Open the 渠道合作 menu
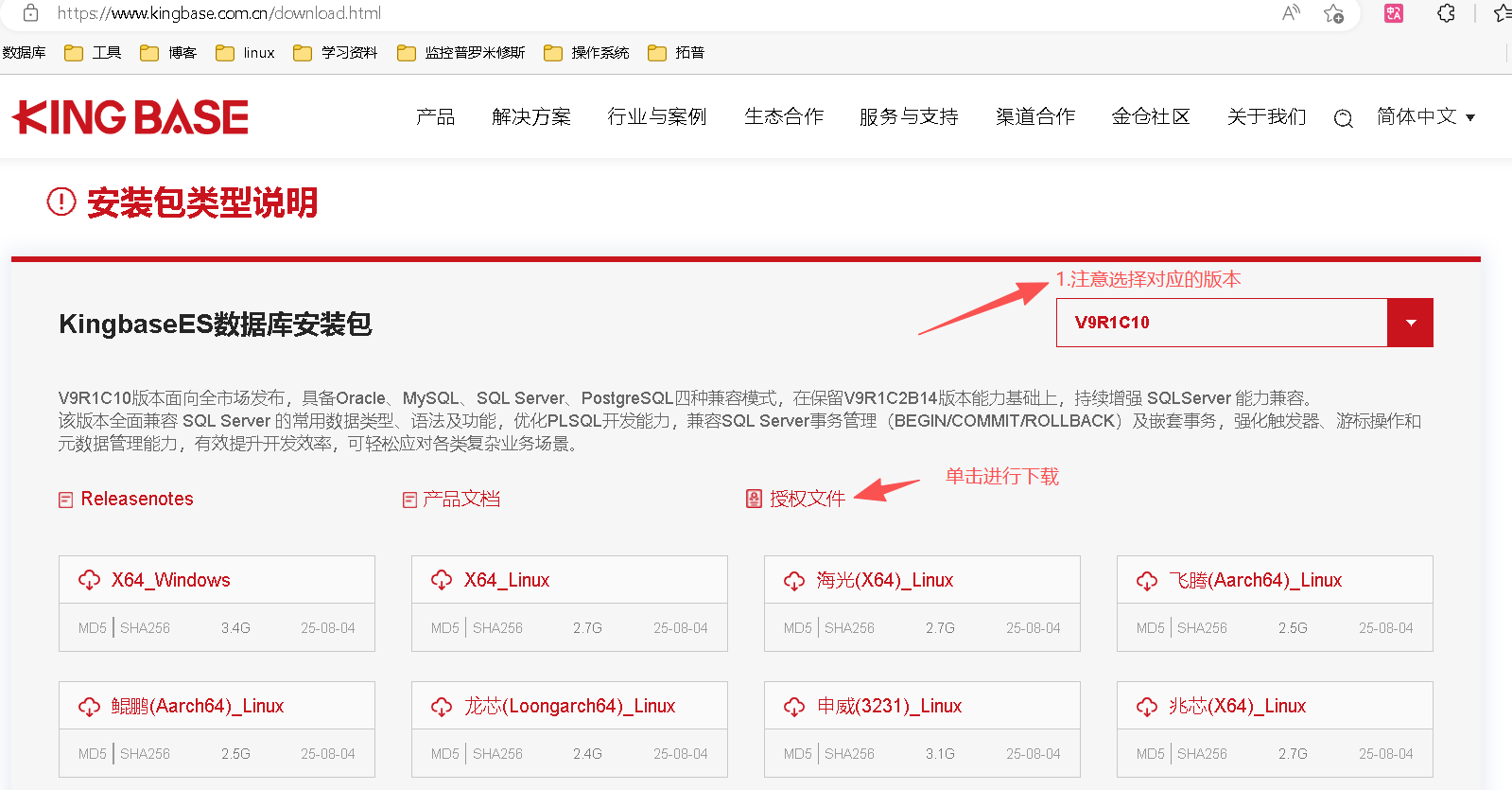This screenshot has height=790, width=1512. tap(1035, 116)
